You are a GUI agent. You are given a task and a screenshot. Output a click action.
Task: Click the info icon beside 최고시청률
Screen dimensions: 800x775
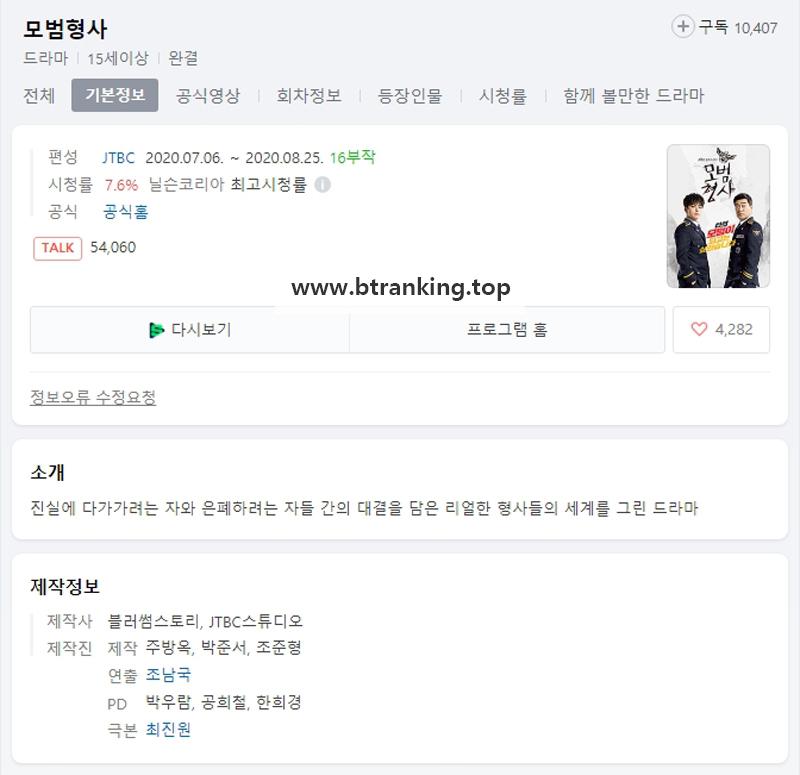322,184
